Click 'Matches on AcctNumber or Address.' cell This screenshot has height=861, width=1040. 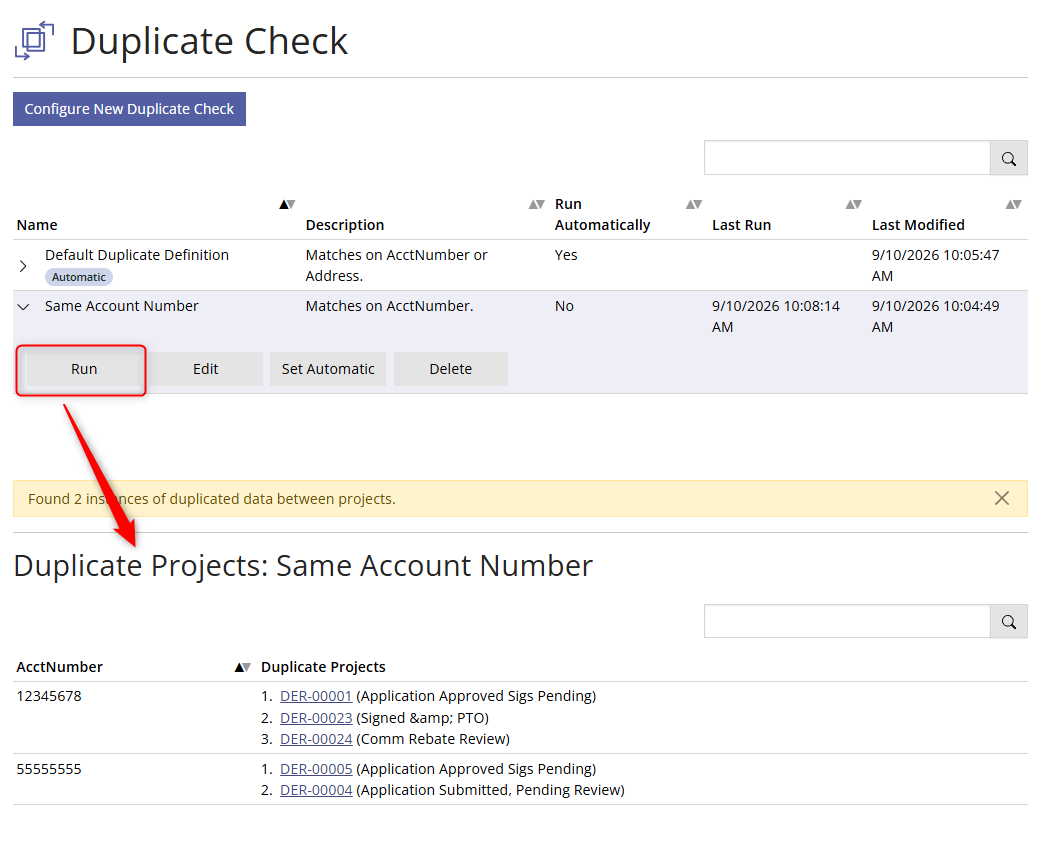tap(397, 265)
